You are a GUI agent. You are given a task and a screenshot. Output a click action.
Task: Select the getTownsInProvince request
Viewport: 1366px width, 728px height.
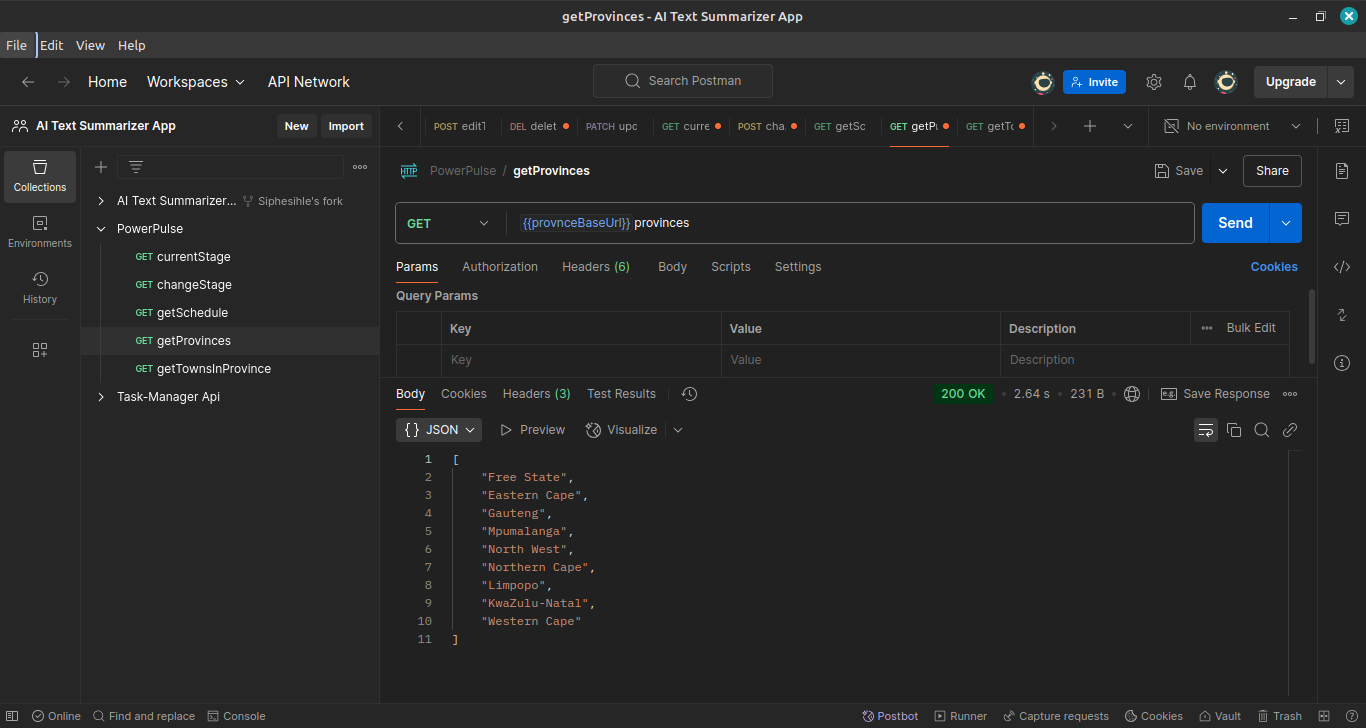click(x=214, y=369)
